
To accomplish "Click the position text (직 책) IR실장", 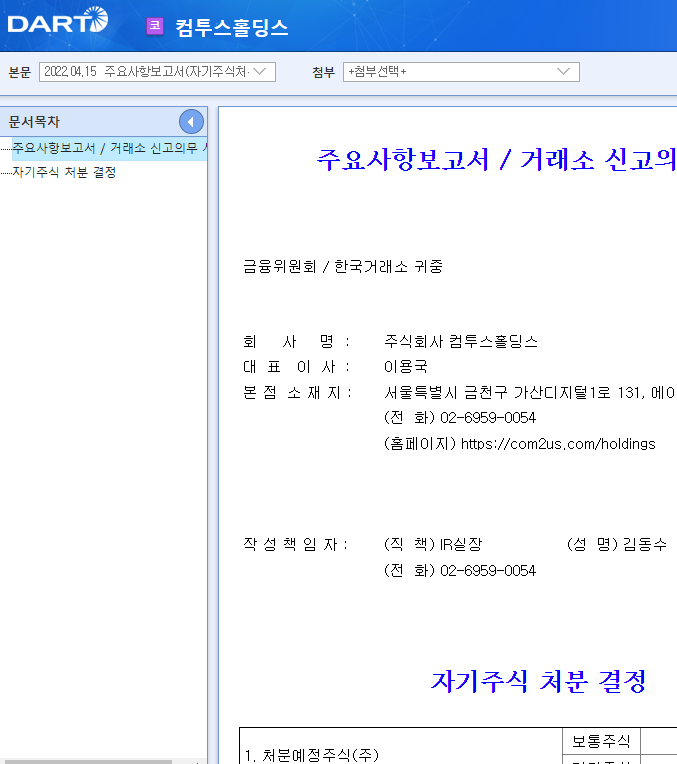I will point(433,544).
